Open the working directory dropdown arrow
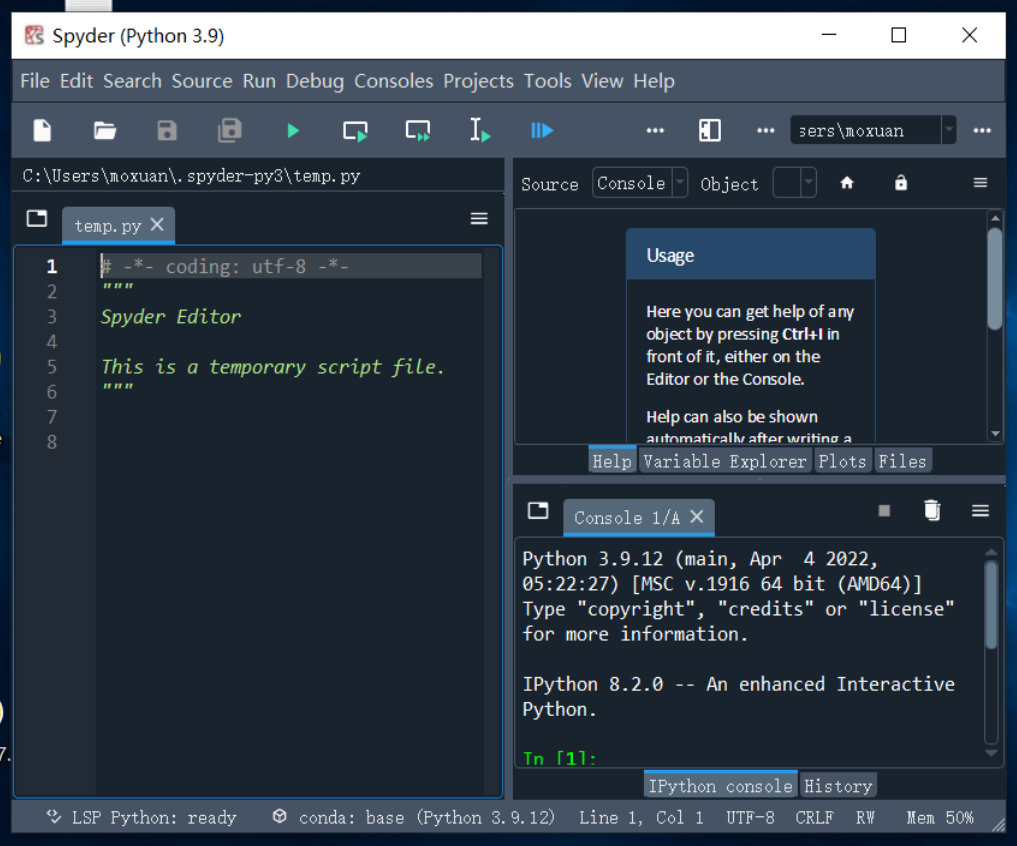1017x846 pixels. coord(949,130)
